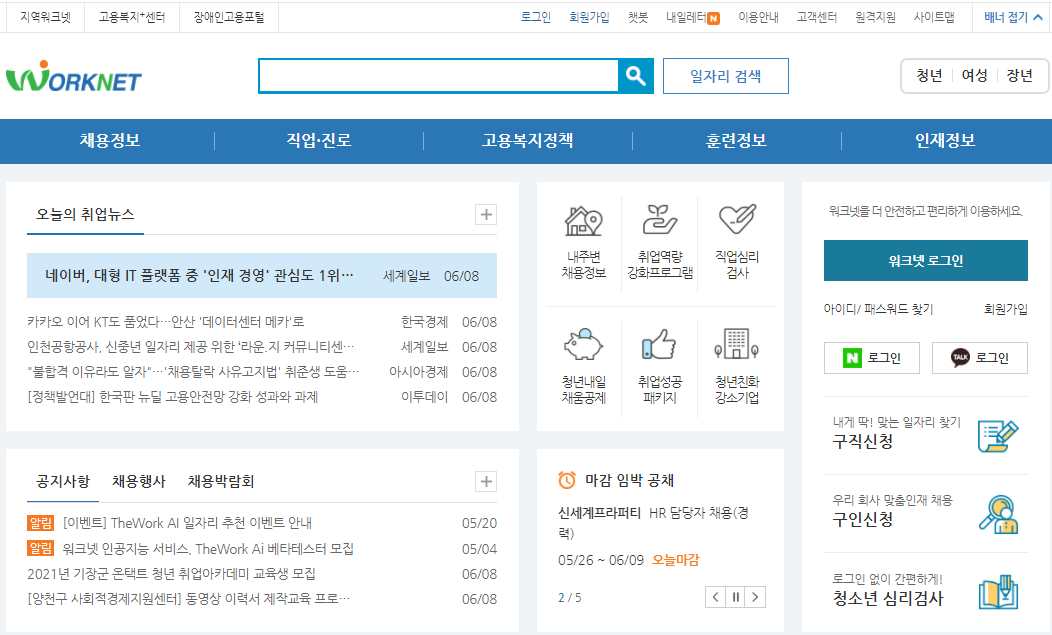Click the 워크넷 로그인 button
The width and height of the screenshot is (1052, 635).
coord(925,260)
